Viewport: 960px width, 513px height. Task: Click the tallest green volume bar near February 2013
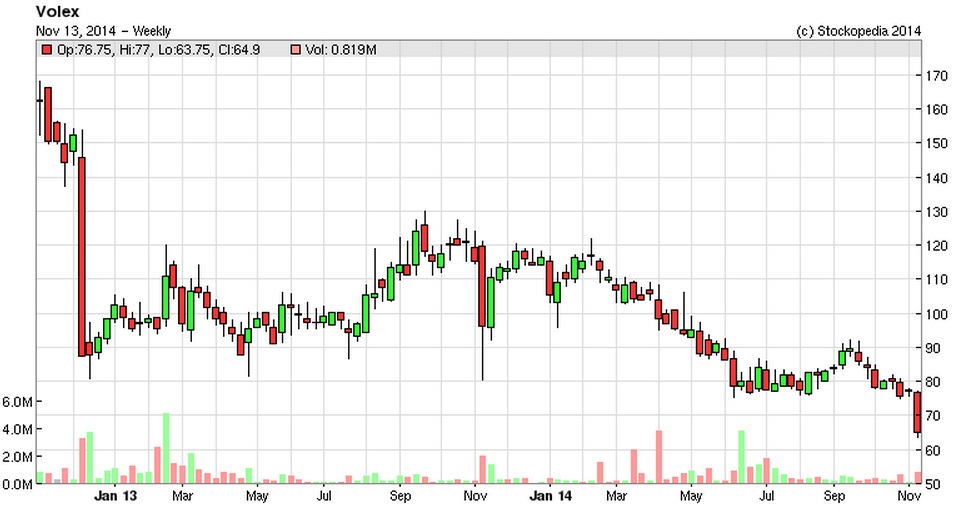coord(166,448)
